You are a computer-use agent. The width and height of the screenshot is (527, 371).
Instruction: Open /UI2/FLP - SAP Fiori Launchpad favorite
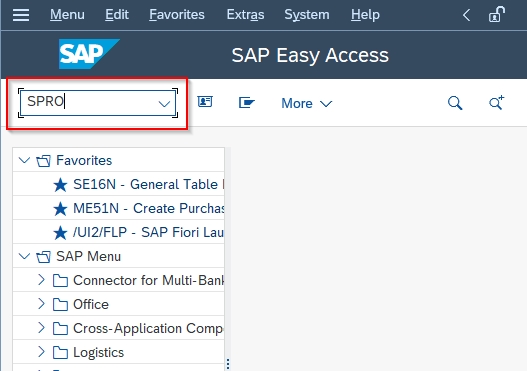(148, 232)
